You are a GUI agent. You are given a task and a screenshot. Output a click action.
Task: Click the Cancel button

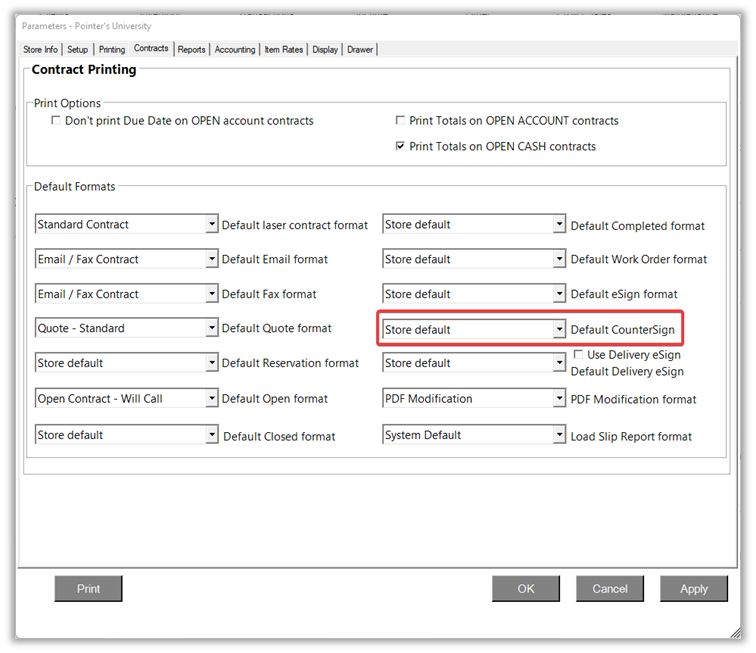pos(609,589)
